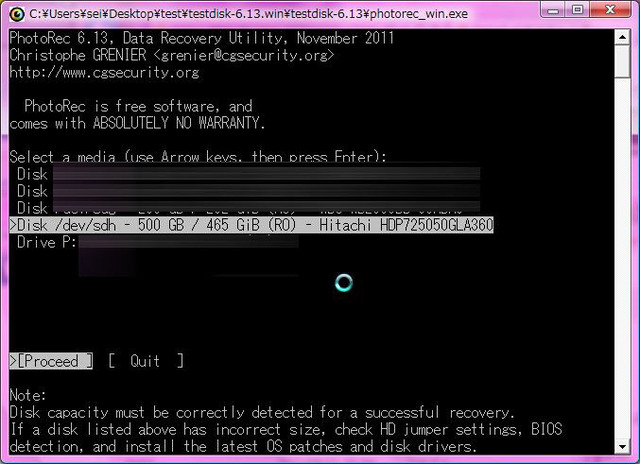Maximize the photorec_win.exe window

coord(577,10)
